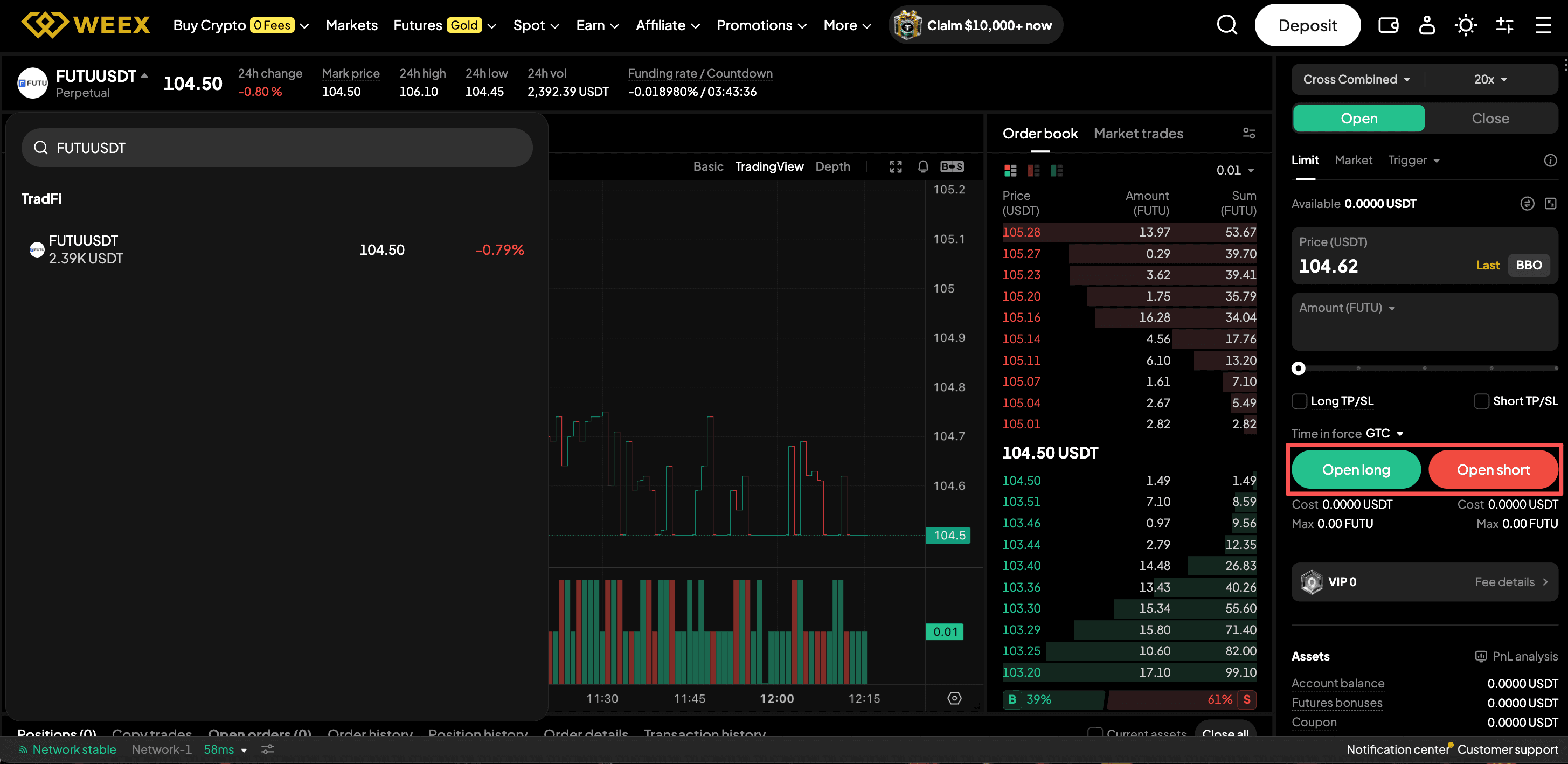This screenshot has width=1568, height=764.
Task: Click the chart fullscreen expand icon
Action: pos(896,167)
